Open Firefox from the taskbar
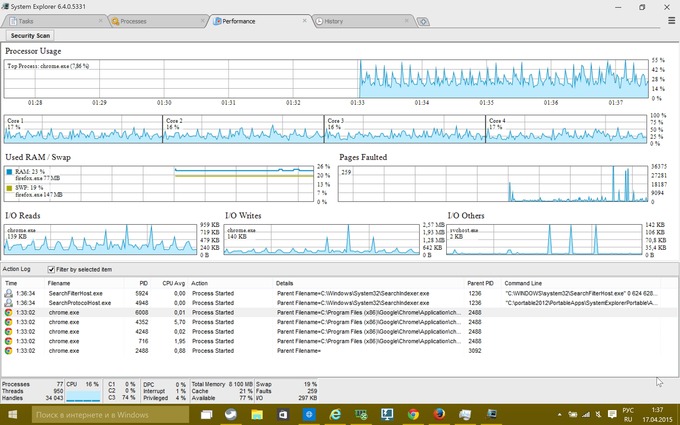The height and width of the screenshot is (425, 680). click(438, 415)
